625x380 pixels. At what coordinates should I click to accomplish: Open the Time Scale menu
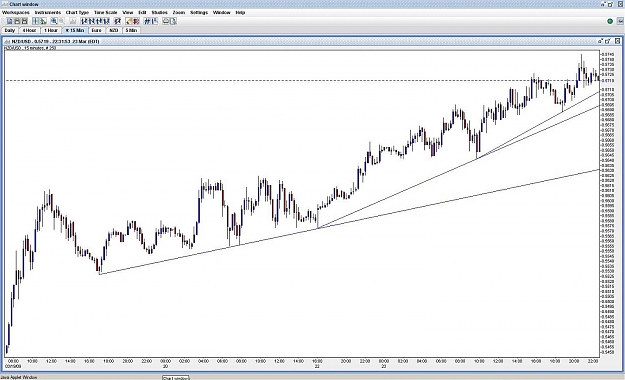pos(106,12)
